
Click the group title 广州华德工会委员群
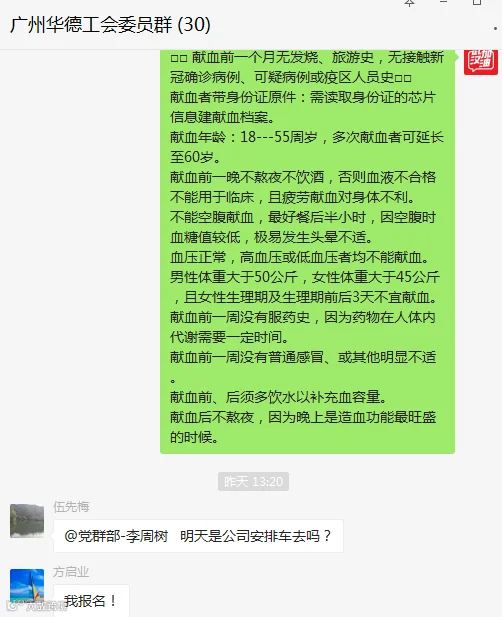coord(91,24)
